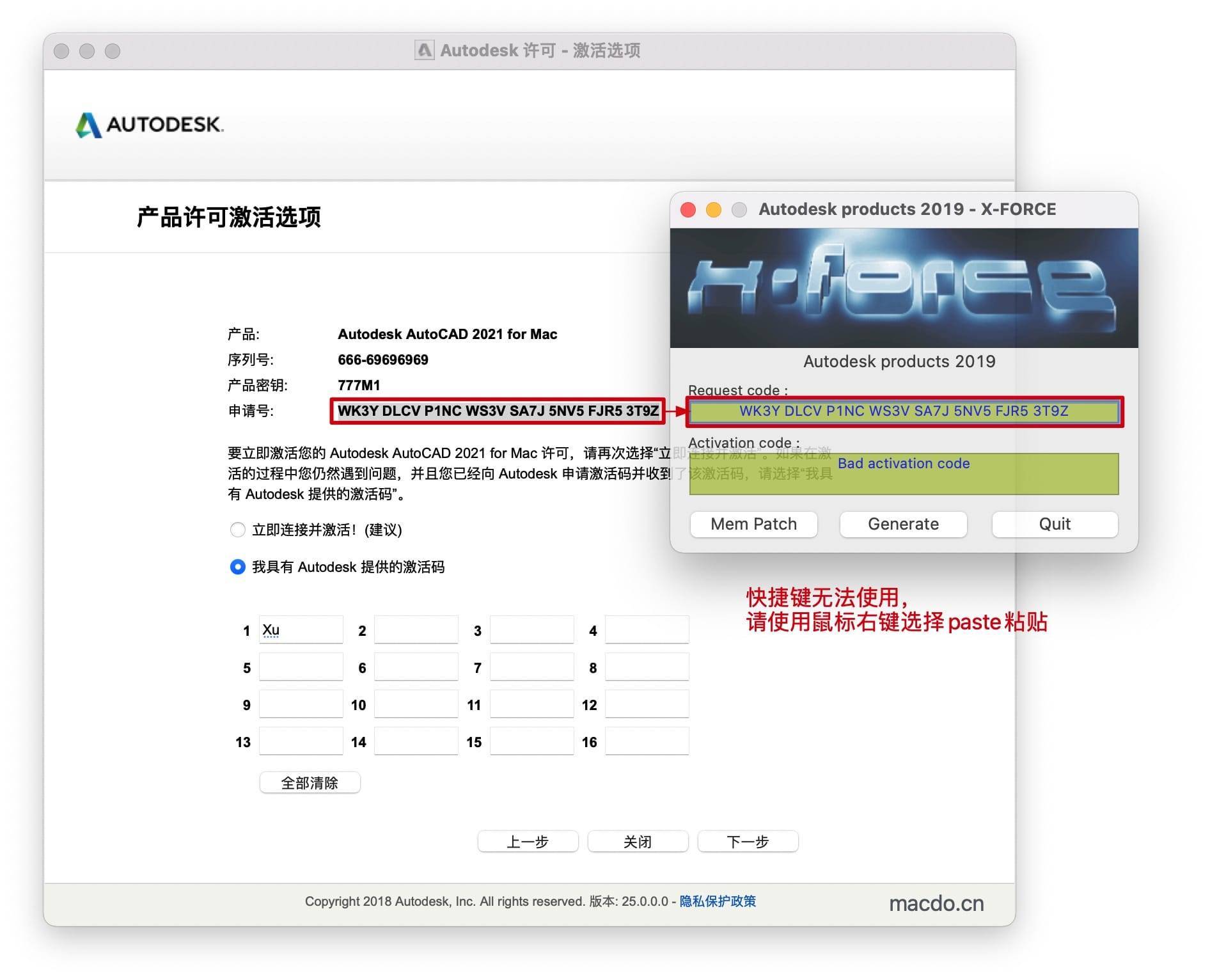Click the Autodesk logo in the header
The height and width of the screenshot is (980, 1210).
tap(150, 125)
